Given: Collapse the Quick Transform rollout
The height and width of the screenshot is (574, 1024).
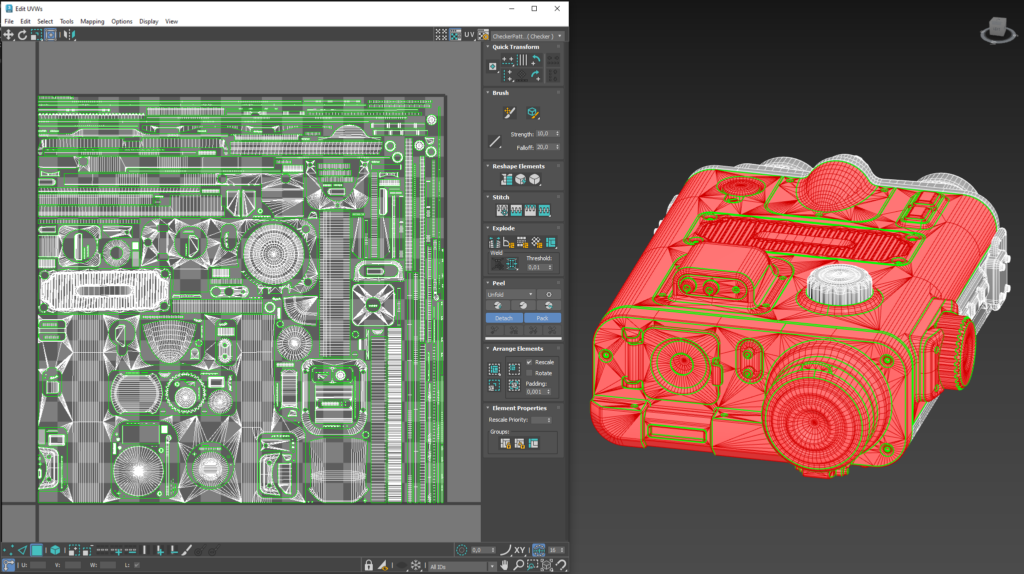Looking at the screenshot, I should pyautogui.click(x=515, y=47).
